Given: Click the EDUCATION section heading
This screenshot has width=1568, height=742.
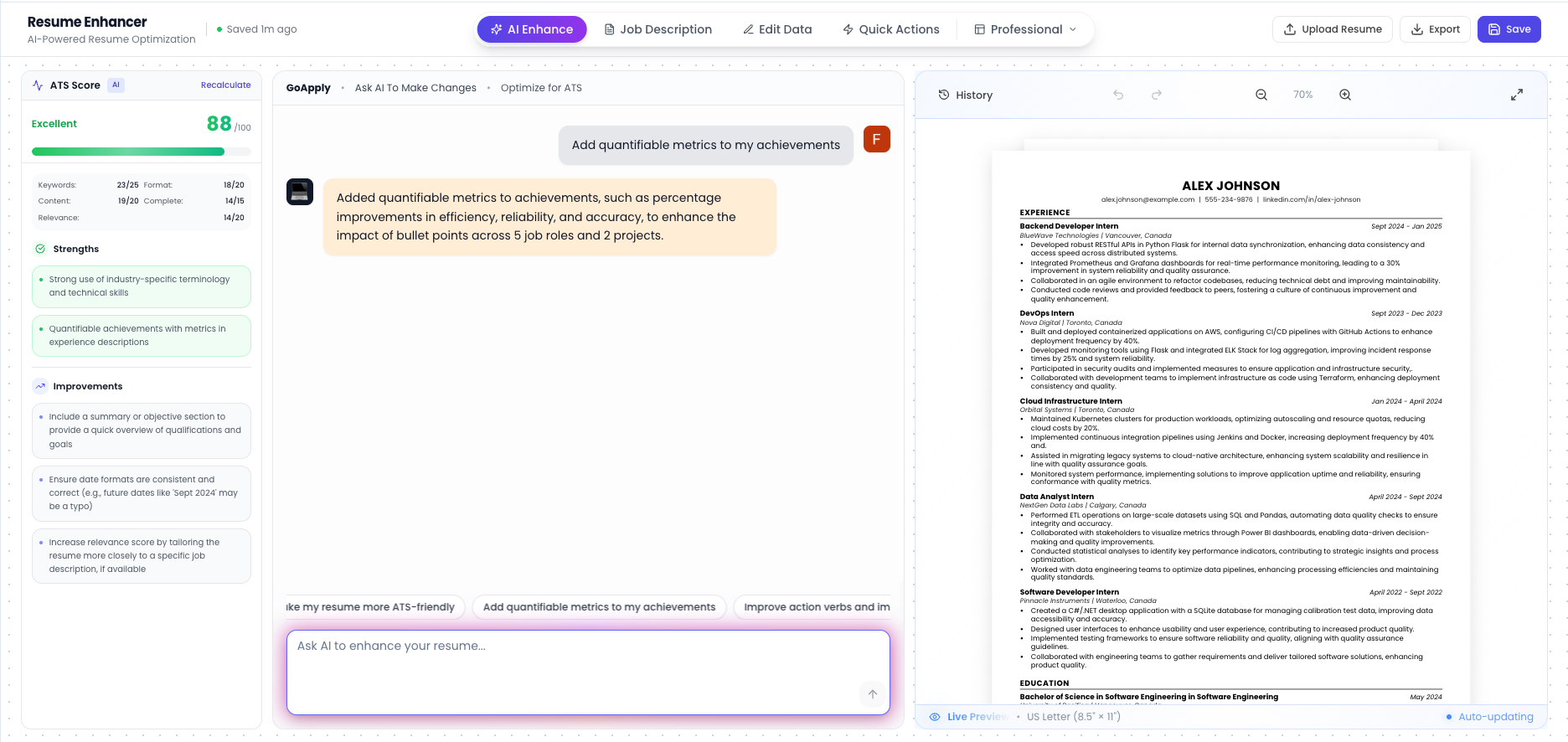Looking at the screenshot, I should 1044,683.
